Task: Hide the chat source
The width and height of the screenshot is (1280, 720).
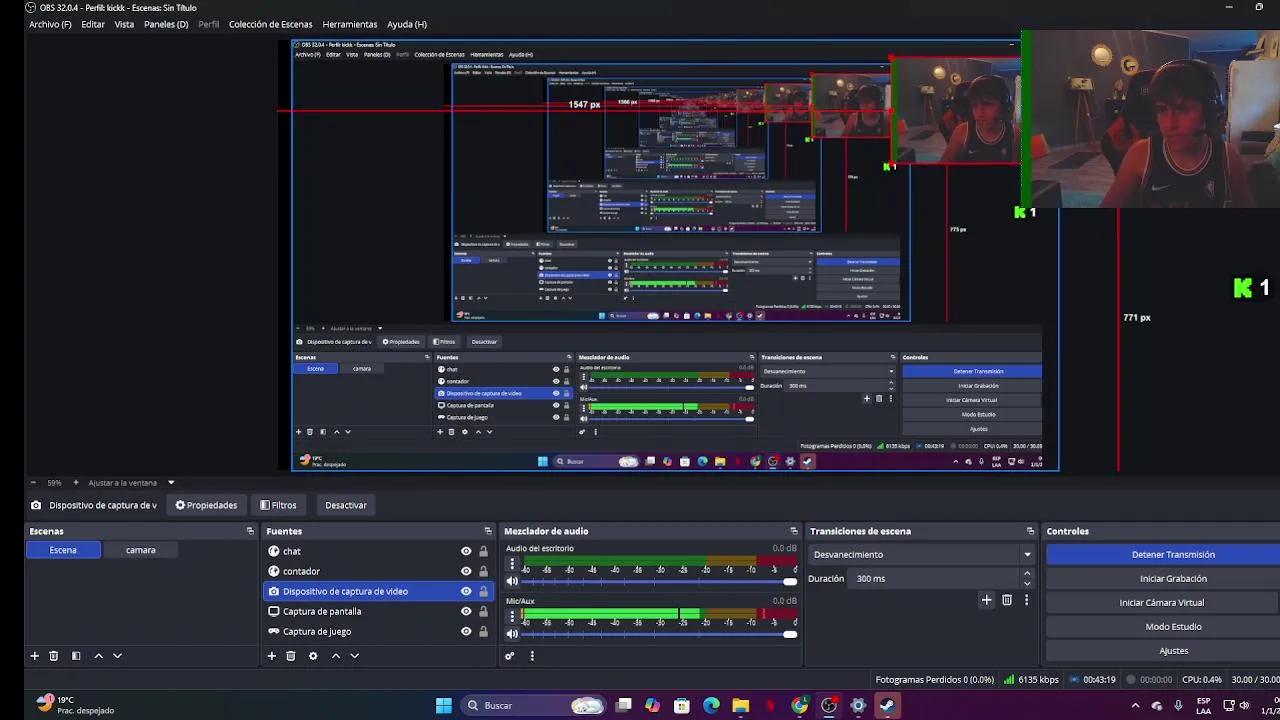Action: [466, 551]
